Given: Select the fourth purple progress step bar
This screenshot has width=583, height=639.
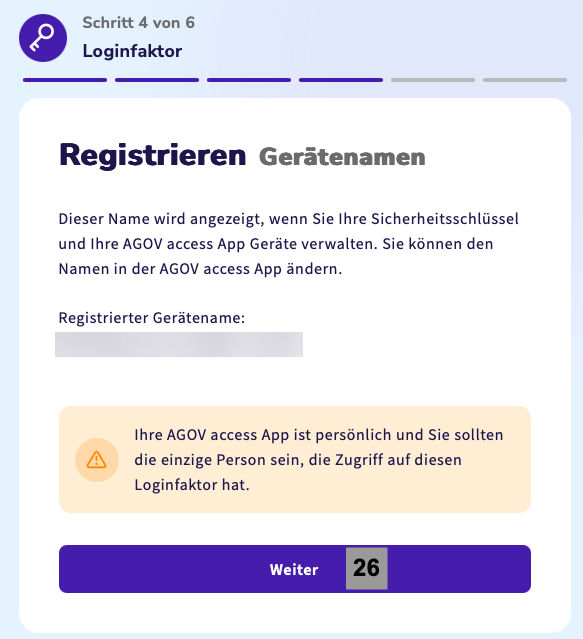Looking at the screenshot, I should [x=341, y=80].
